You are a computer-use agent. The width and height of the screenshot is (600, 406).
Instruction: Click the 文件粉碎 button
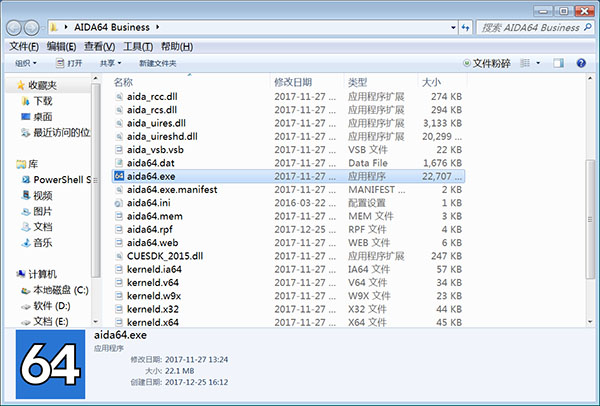(x=487, y=63)
